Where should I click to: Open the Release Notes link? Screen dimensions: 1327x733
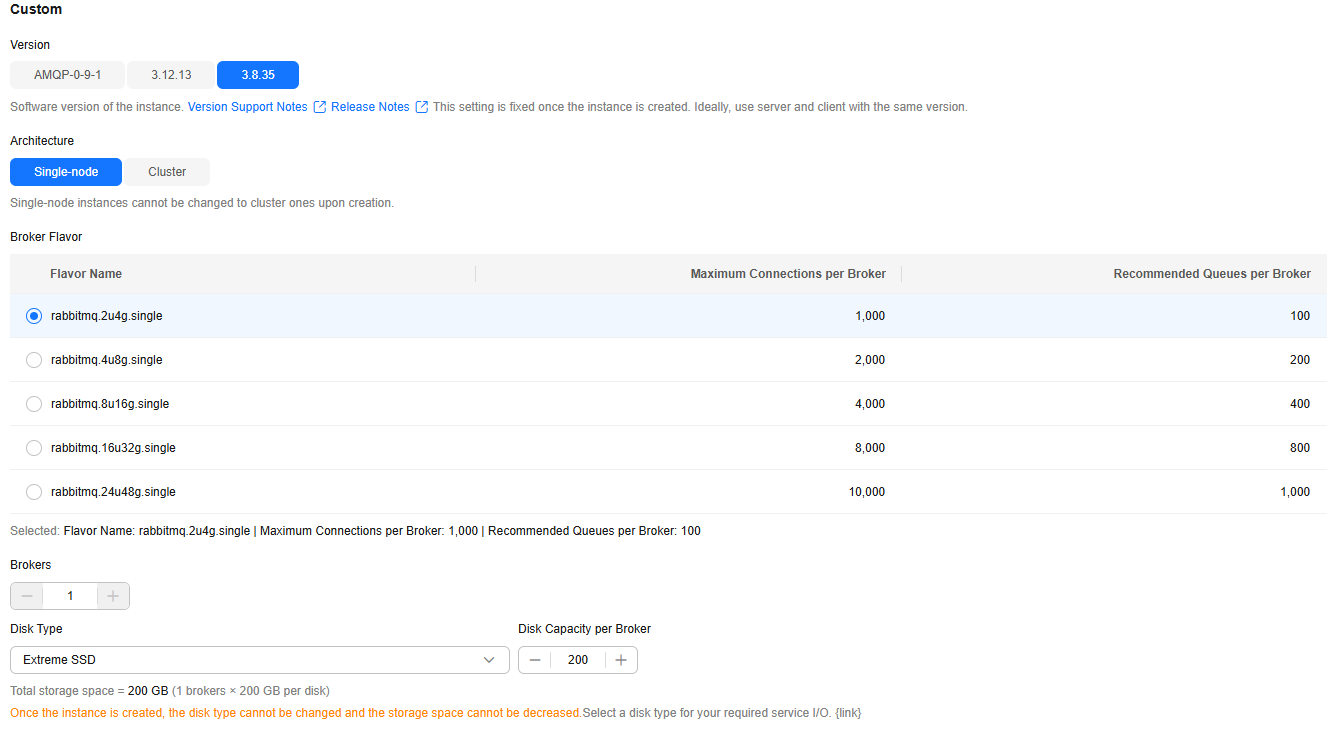click(370, 107)
